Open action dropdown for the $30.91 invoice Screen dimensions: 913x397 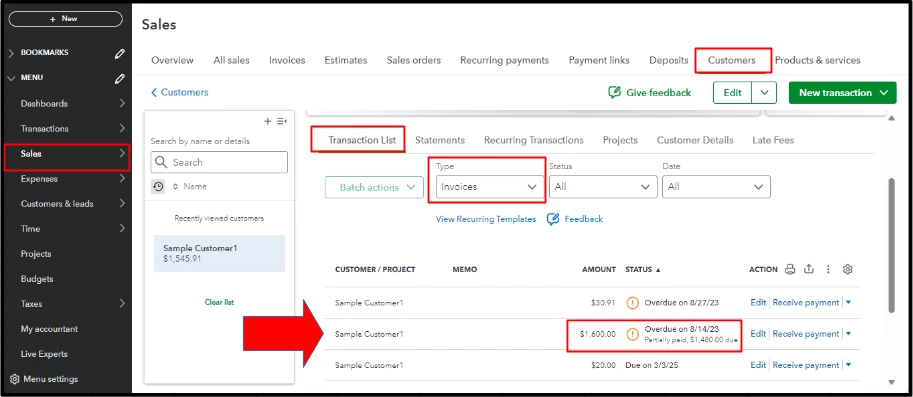(848, 303)
